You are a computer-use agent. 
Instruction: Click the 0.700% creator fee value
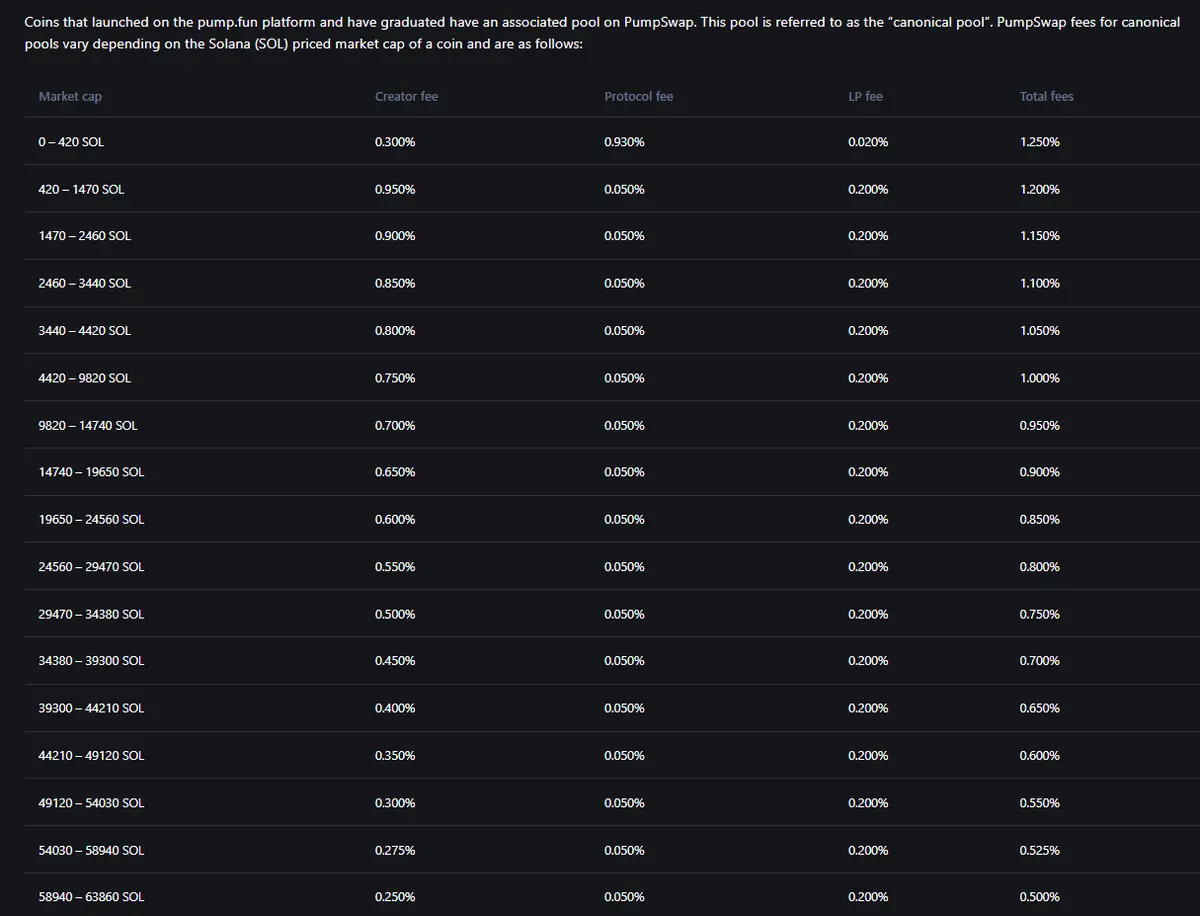[395, 425]
